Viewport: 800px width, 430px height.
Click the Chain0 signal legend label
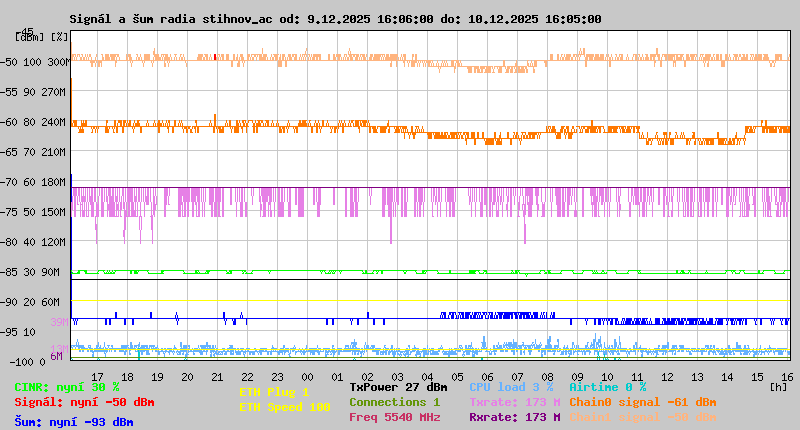tap(640, 402)
